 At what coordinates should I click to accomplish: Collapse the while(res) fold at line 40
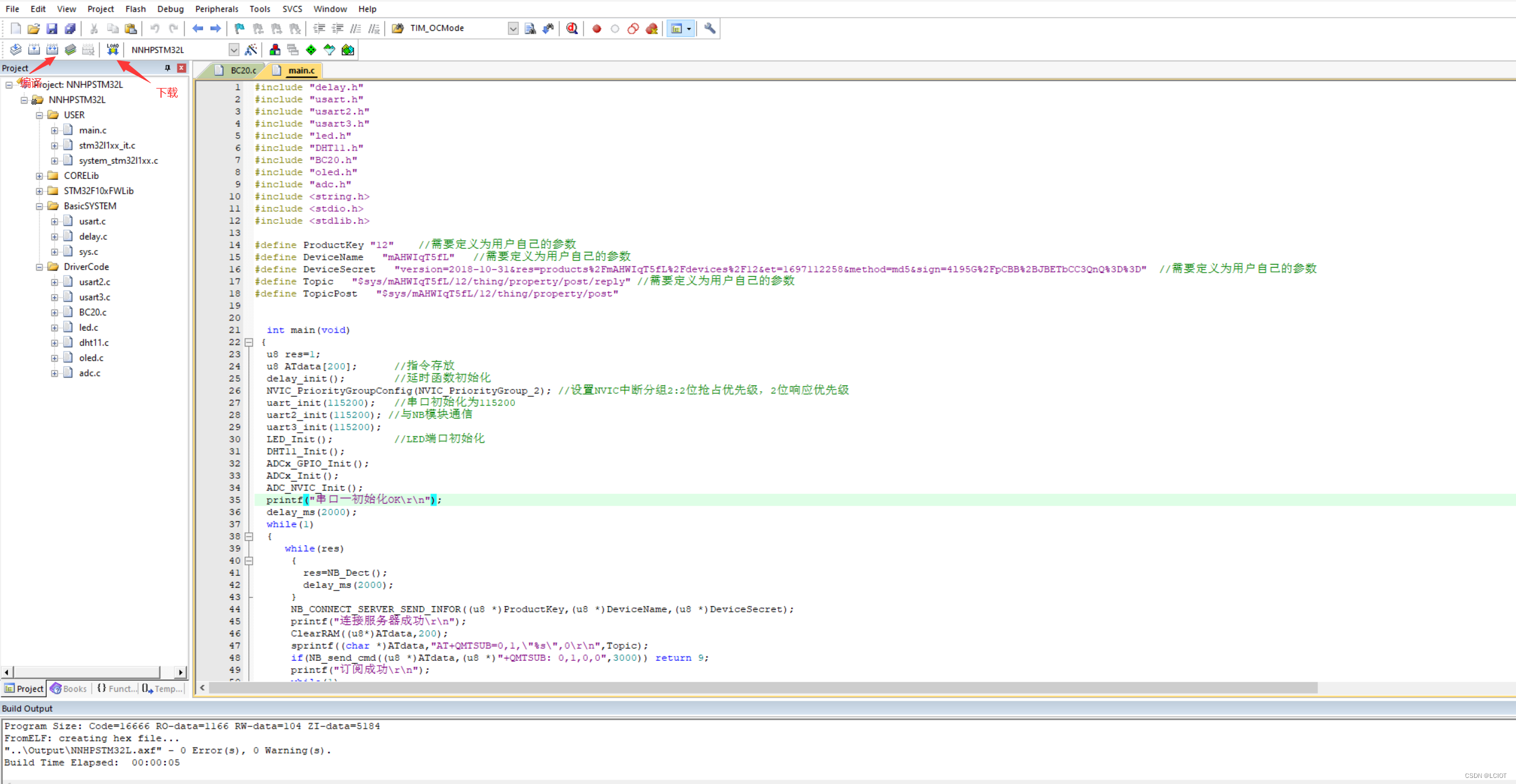[249, 561]
